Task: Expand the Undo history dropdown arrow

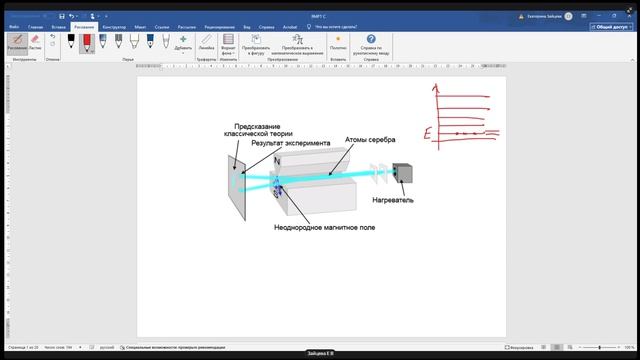Action: click(x=77, y=16)
